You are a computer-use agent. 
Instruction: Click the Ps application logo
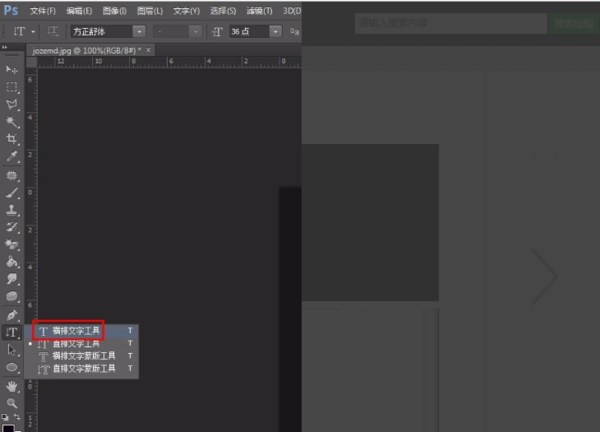(x=11, y=10)
